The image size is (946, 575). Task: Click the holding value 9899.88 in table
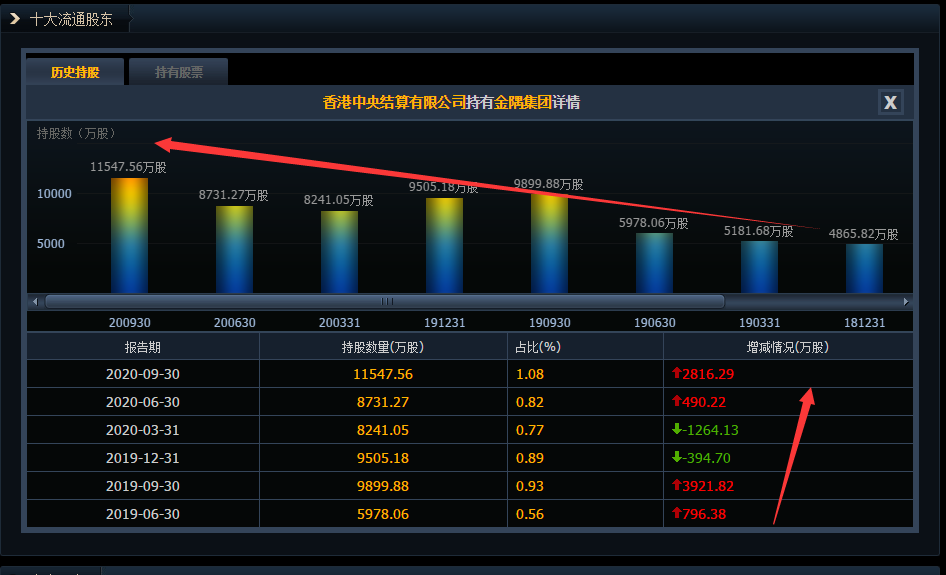pyautogui.click(x=383, y=486)
